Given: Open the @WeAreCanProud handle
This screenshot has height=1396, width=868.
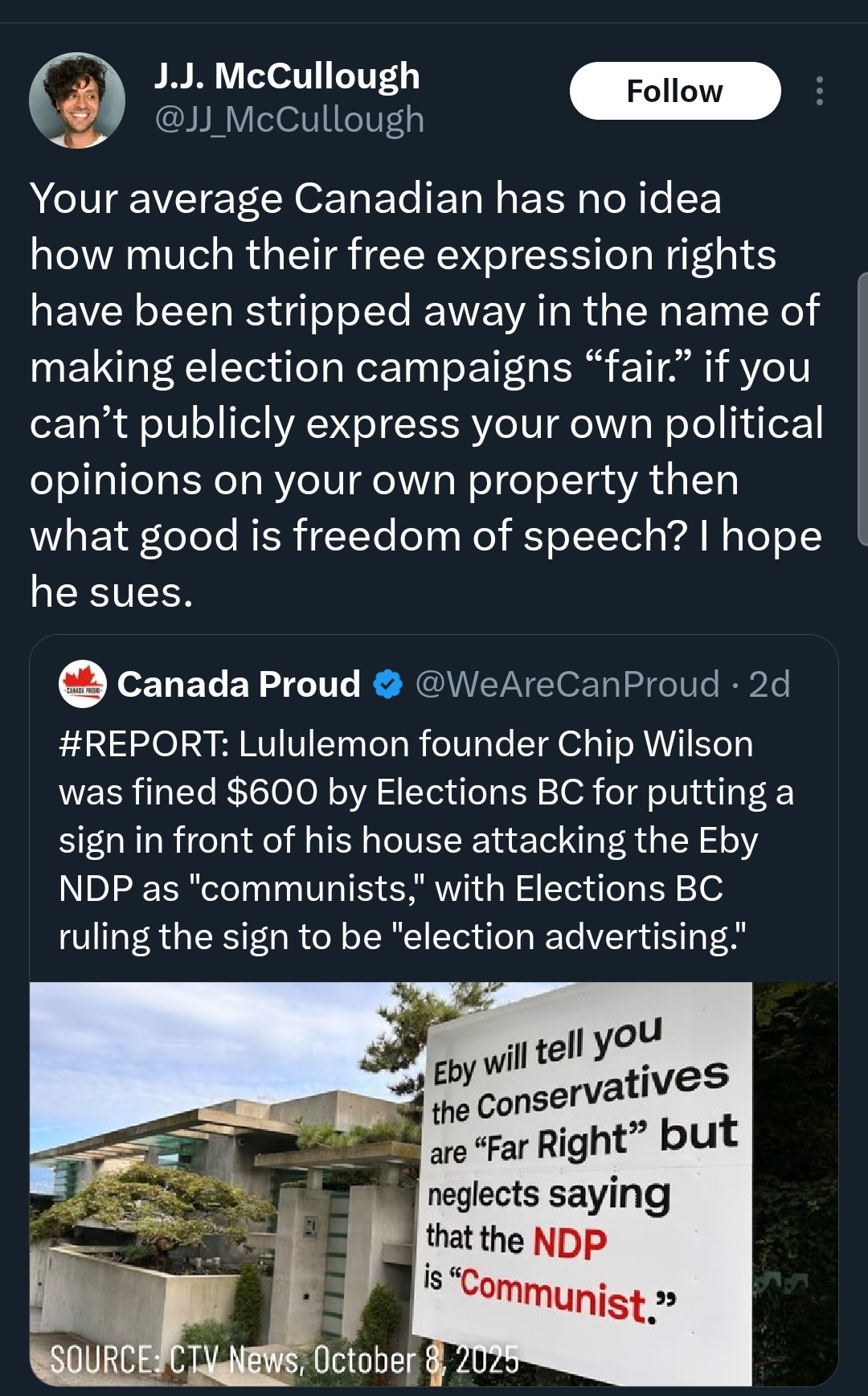Looking at the screenshot, I should pyautogui.click(x=567, y=685).
